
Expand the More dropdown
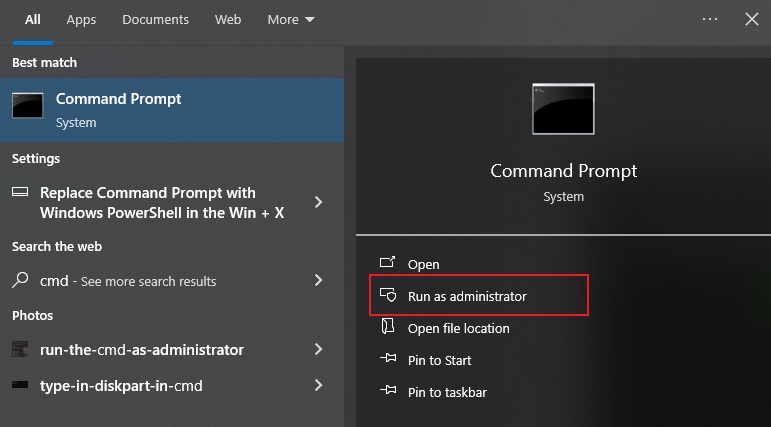291,20
